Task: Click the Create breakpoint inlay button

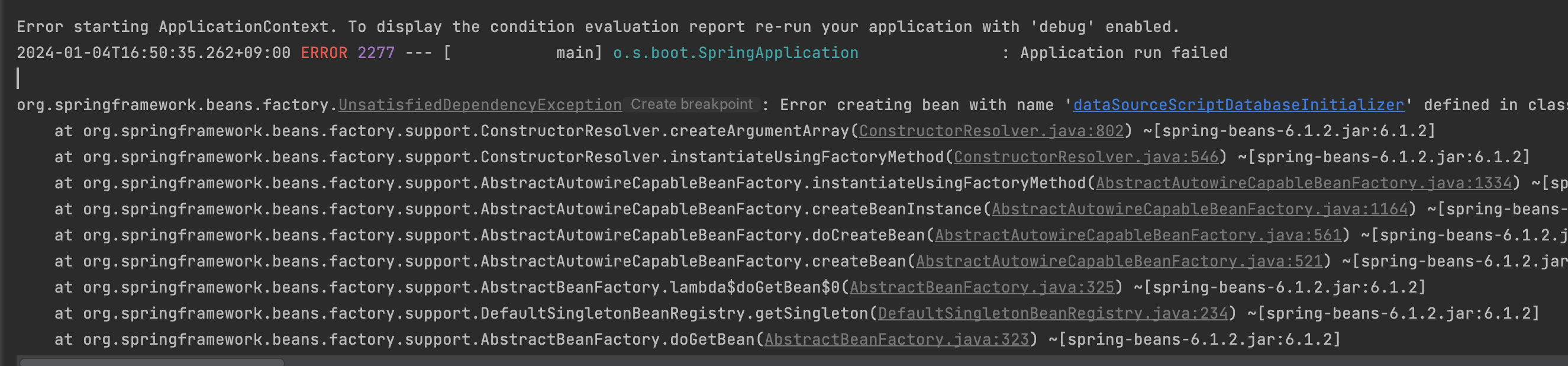Action: coord(692,104)
